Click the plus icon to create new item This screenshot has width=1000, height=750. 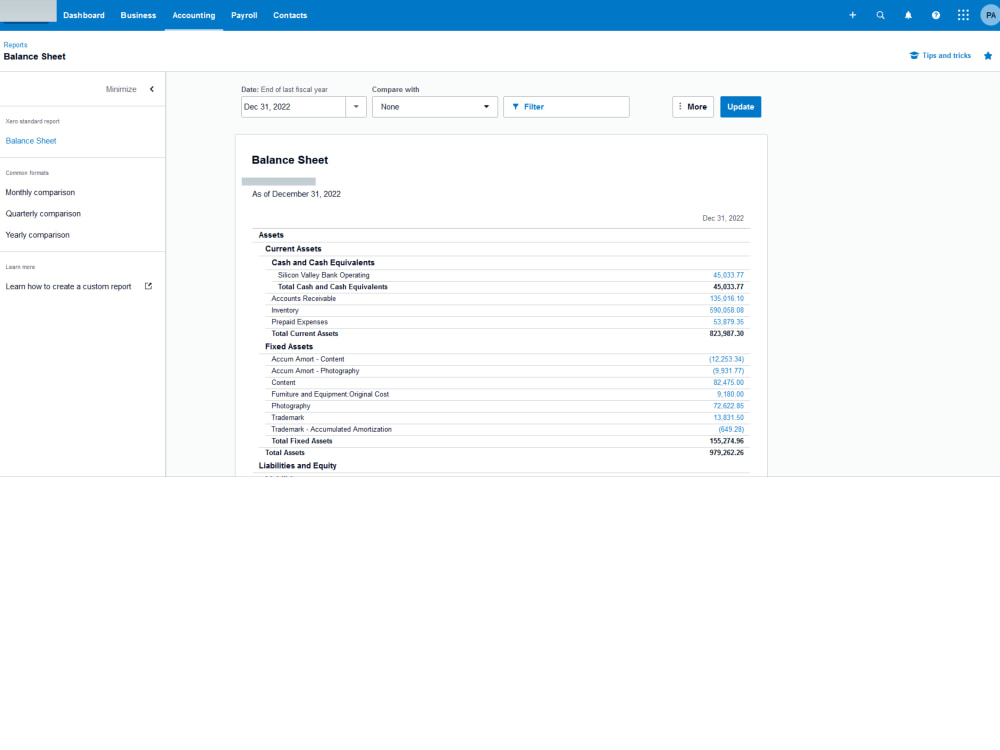click(x=852, y=15)
